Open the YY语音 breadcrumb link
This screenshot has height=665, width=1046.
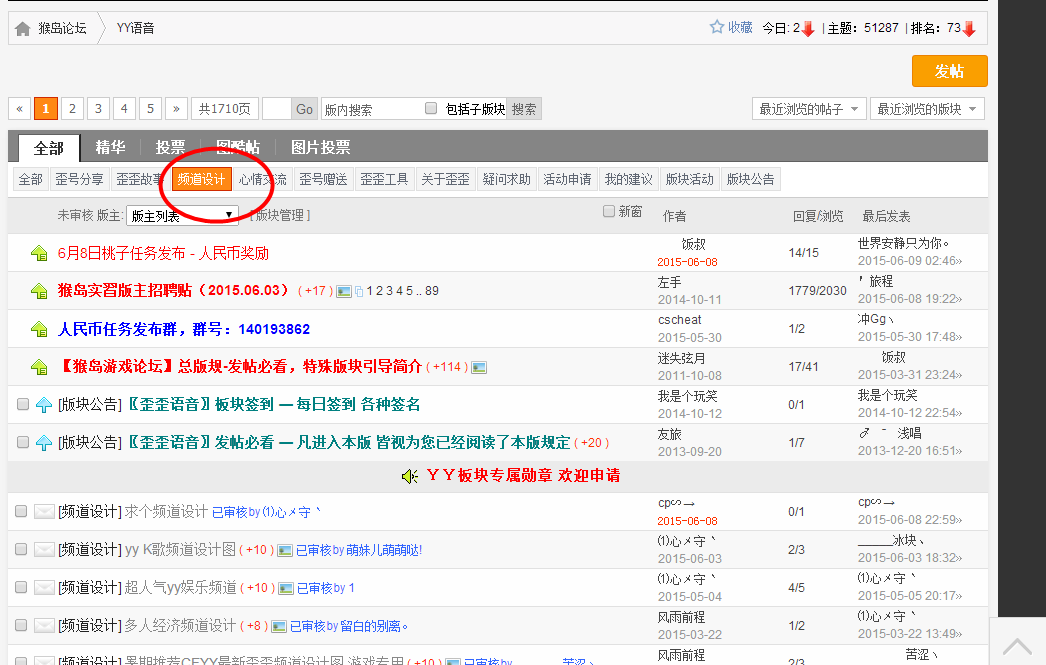(x=135, y=28)
